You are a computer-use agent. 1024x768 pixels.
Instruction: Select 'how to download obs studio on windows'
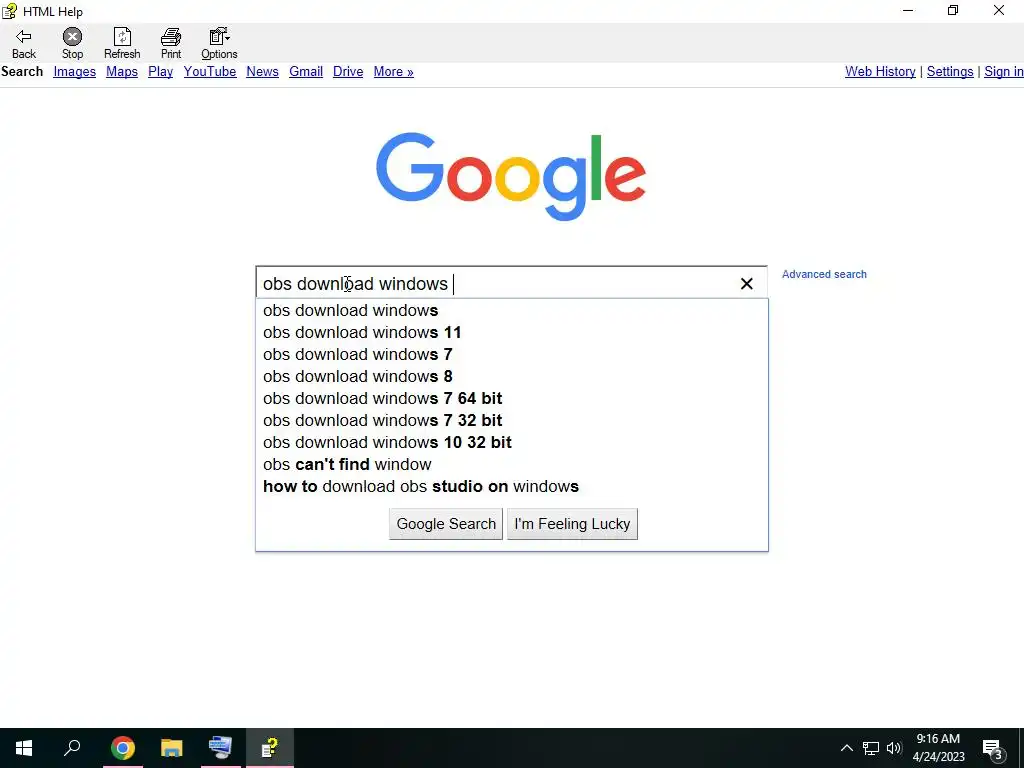(512, 487)
